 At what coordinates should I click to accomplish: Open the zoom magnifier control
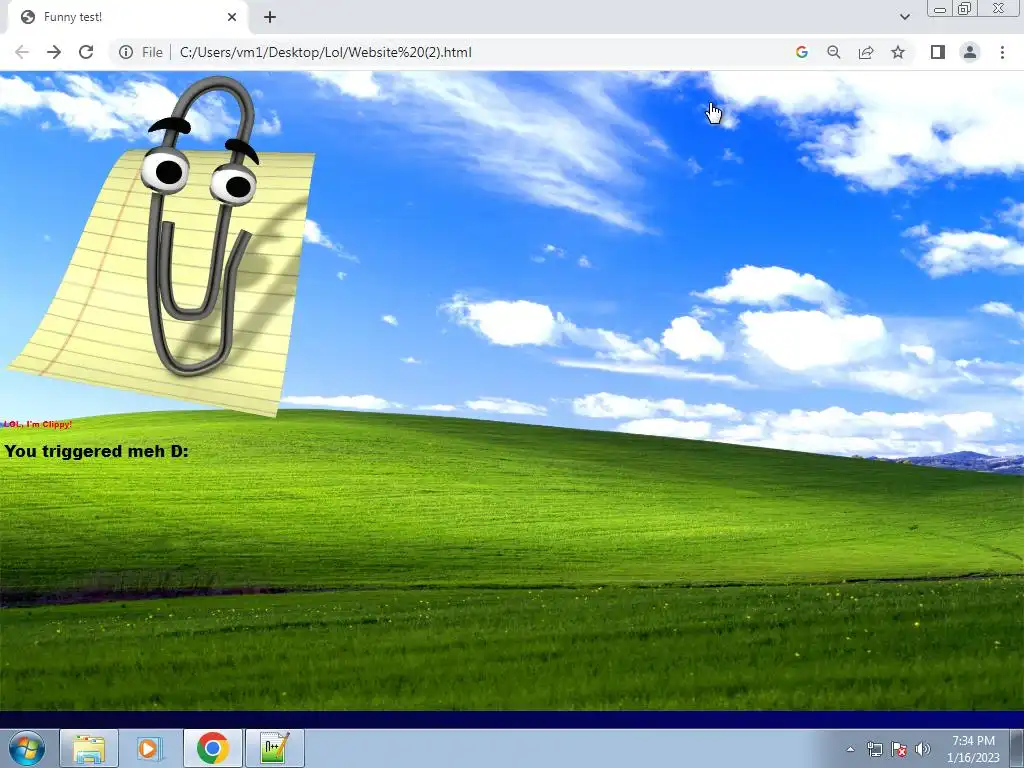(834, 52)
